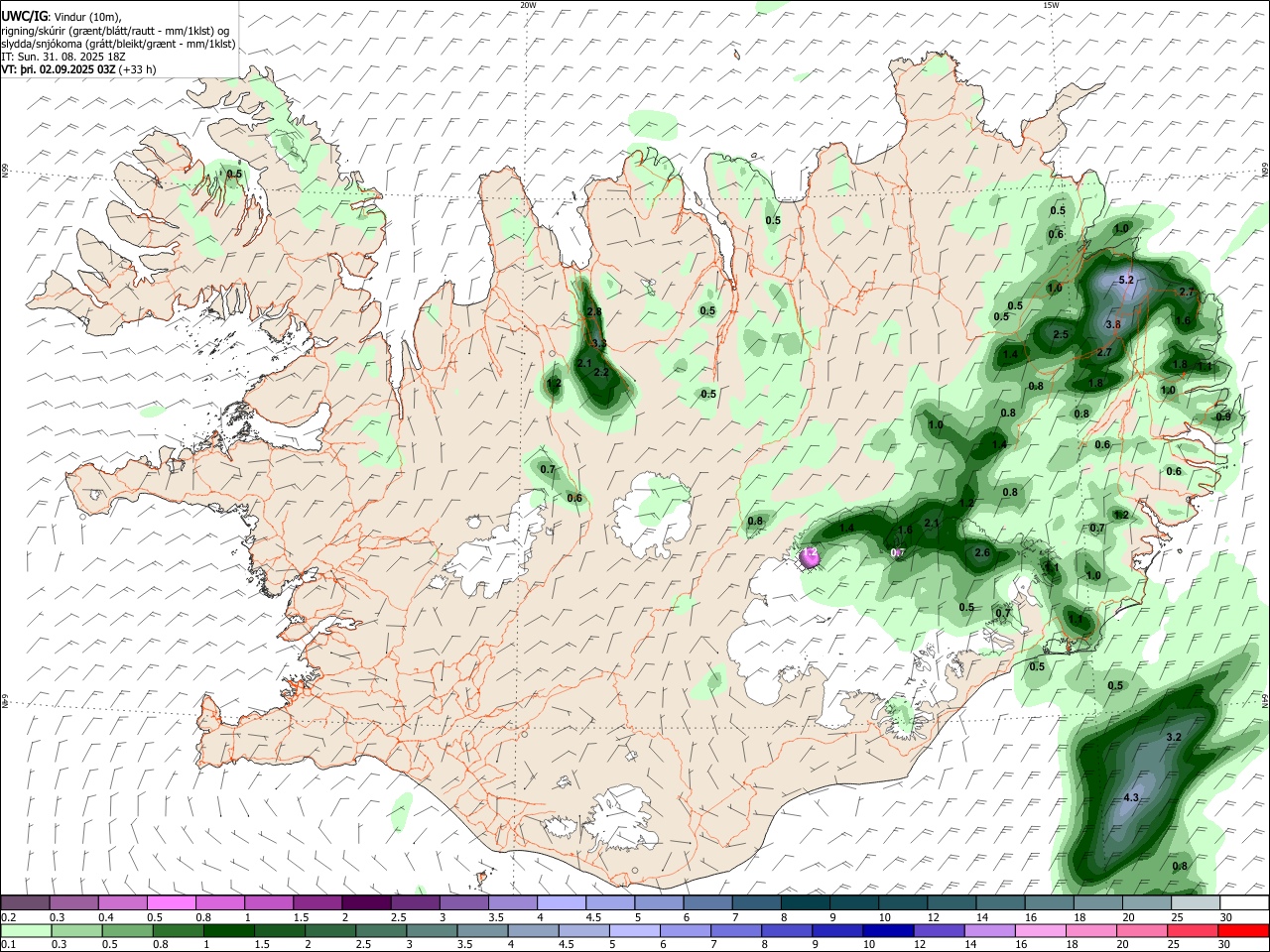This screenshot has height=952, width=1270.
Task: Click the UWC/IG title in the header box
Action: tap(24, 16)
